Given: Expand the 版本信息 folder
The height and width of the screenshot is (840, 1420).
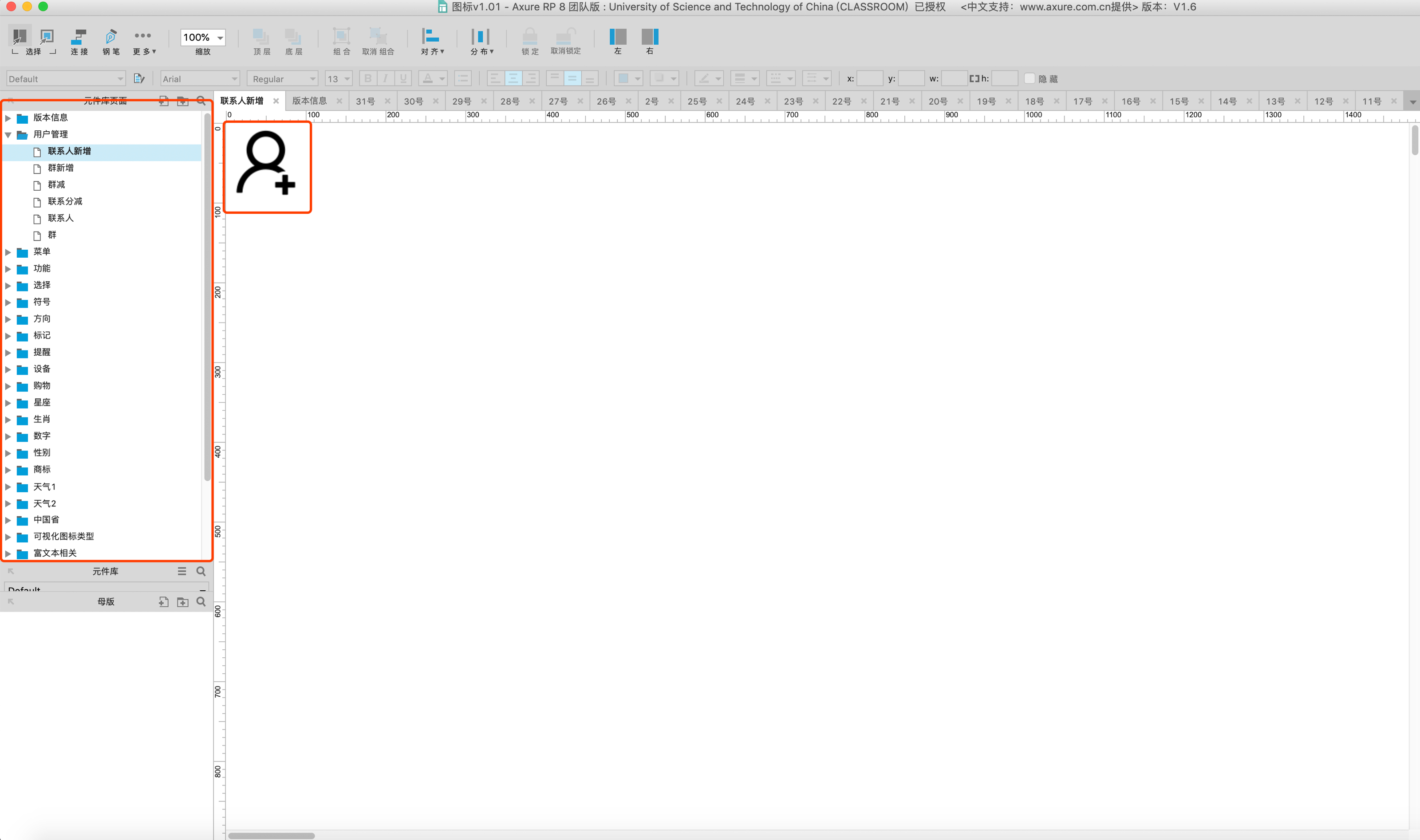Looking at the screenshot, I should (8, 118).
